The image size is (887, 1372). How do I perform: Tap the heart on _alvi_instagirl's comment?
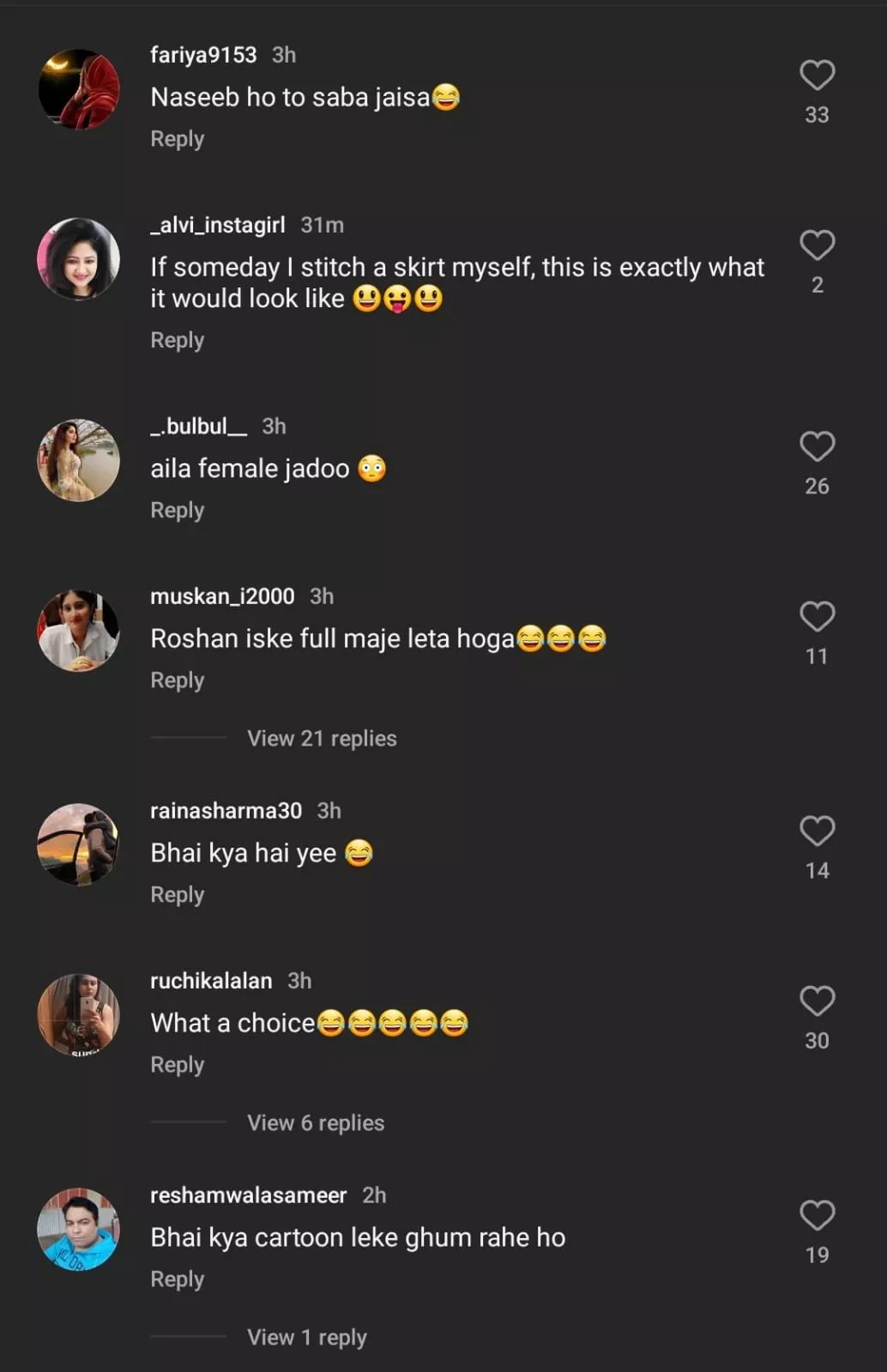click(817, 245)
